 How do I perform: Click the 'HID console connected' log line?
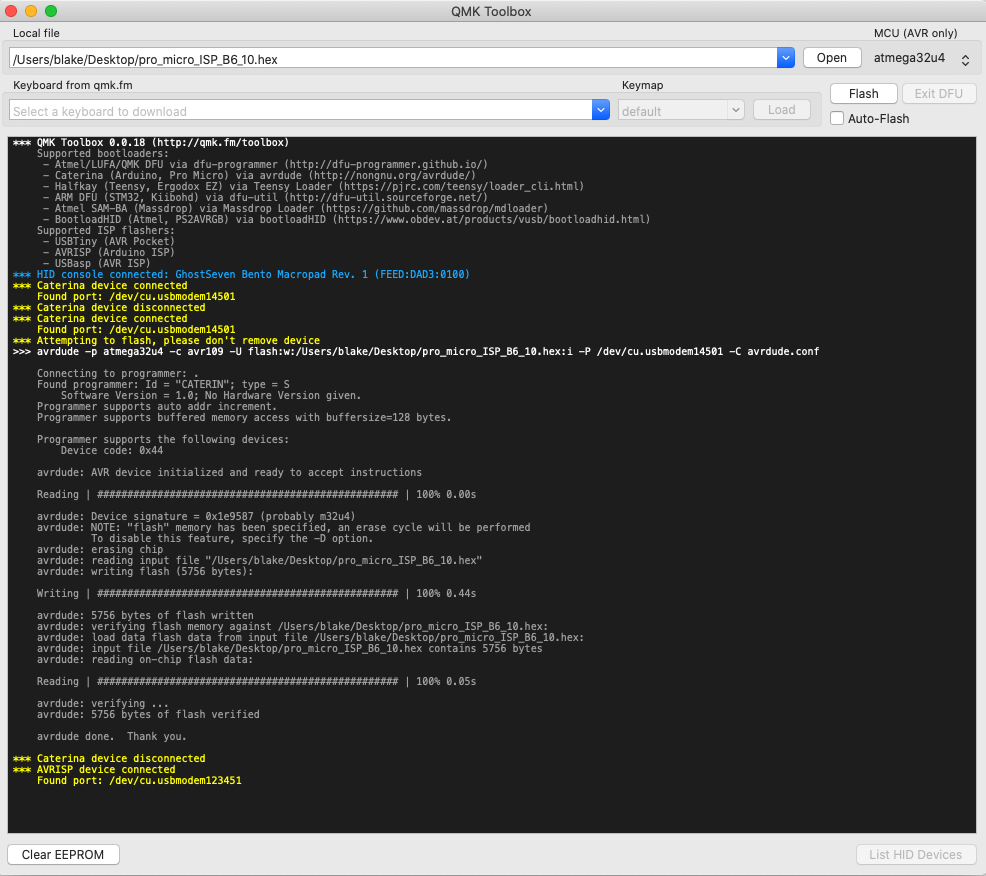(x=241, y=274)
